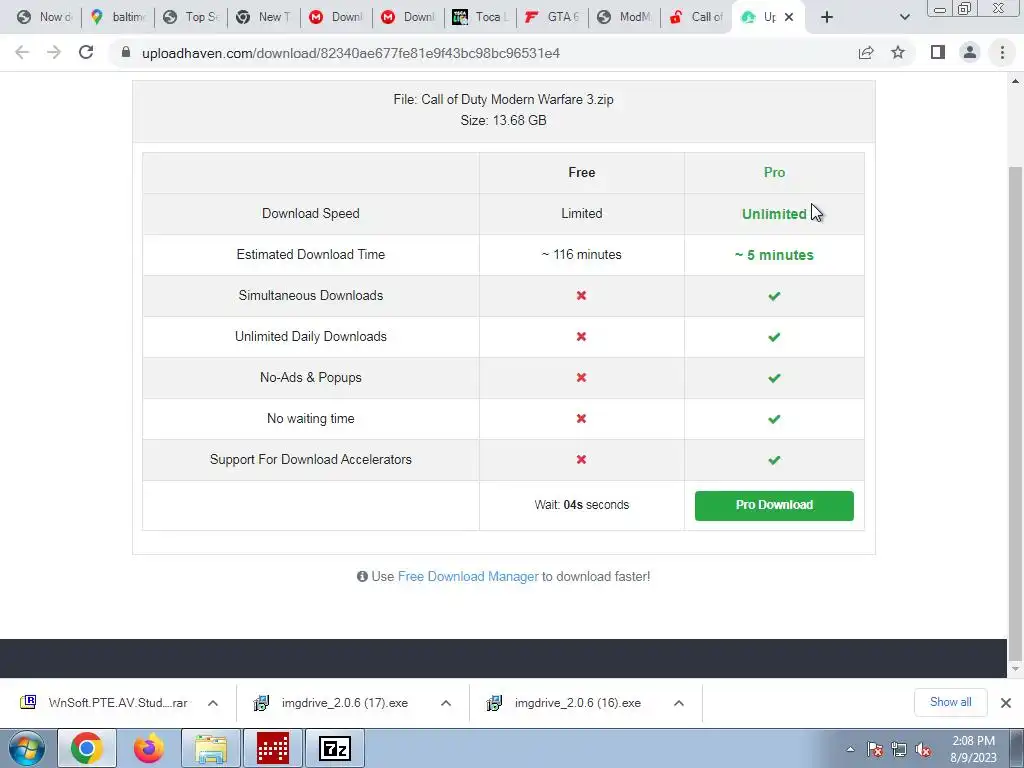Click the green 'Unlimited' speed text
This screenshot has width=1024, height=768.
click(774, 214)
